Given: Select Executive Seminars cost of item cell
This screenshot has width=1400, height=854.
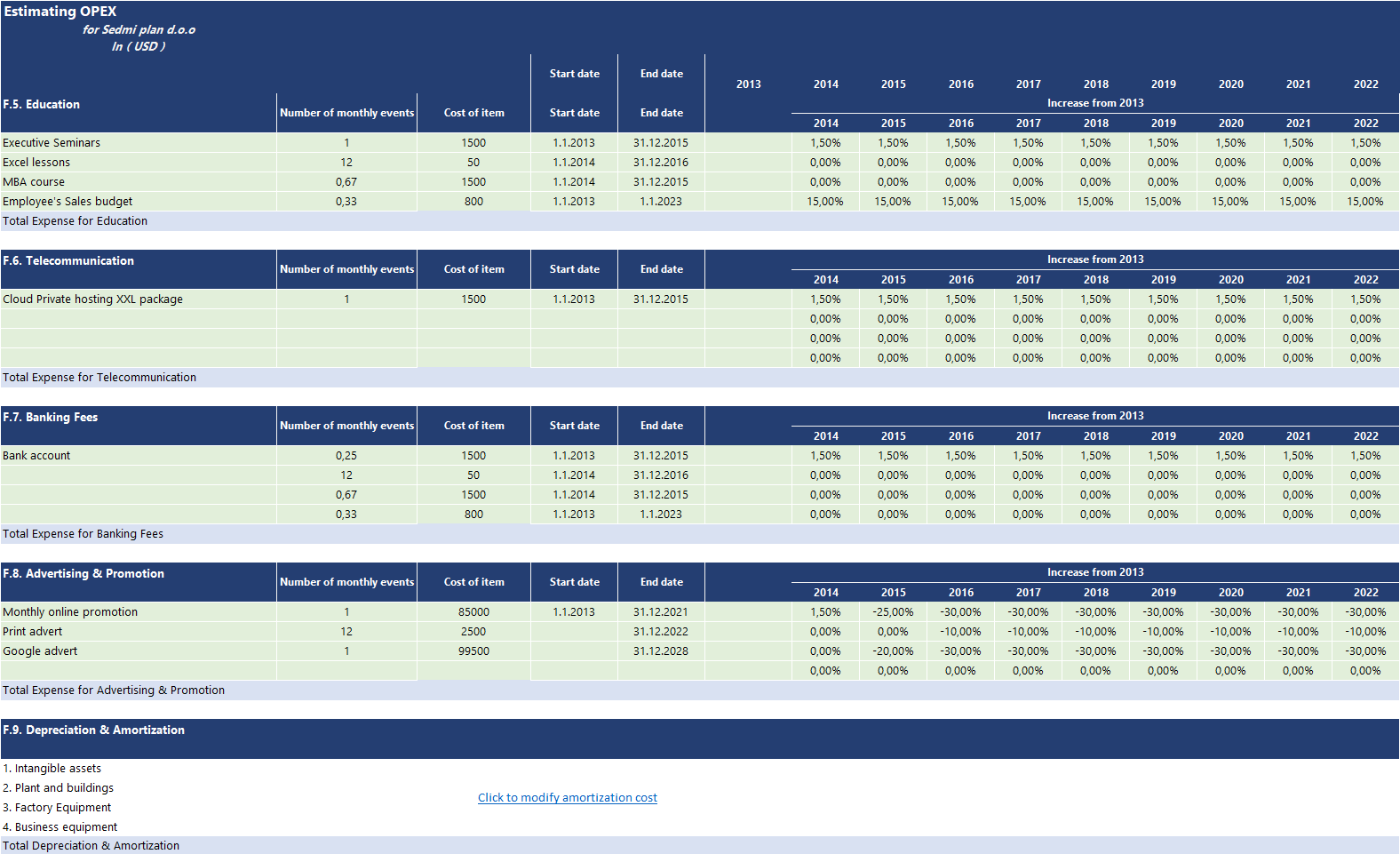Looking at the screenshot, I should [x=473, y=143].
